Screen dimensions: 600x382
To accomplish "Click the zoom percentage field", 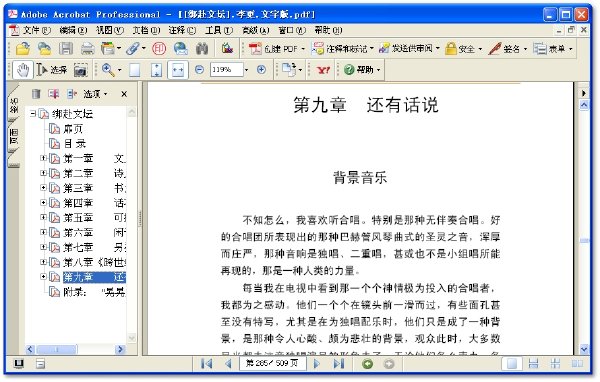I will pyautogui.click(x=226, y=70).
